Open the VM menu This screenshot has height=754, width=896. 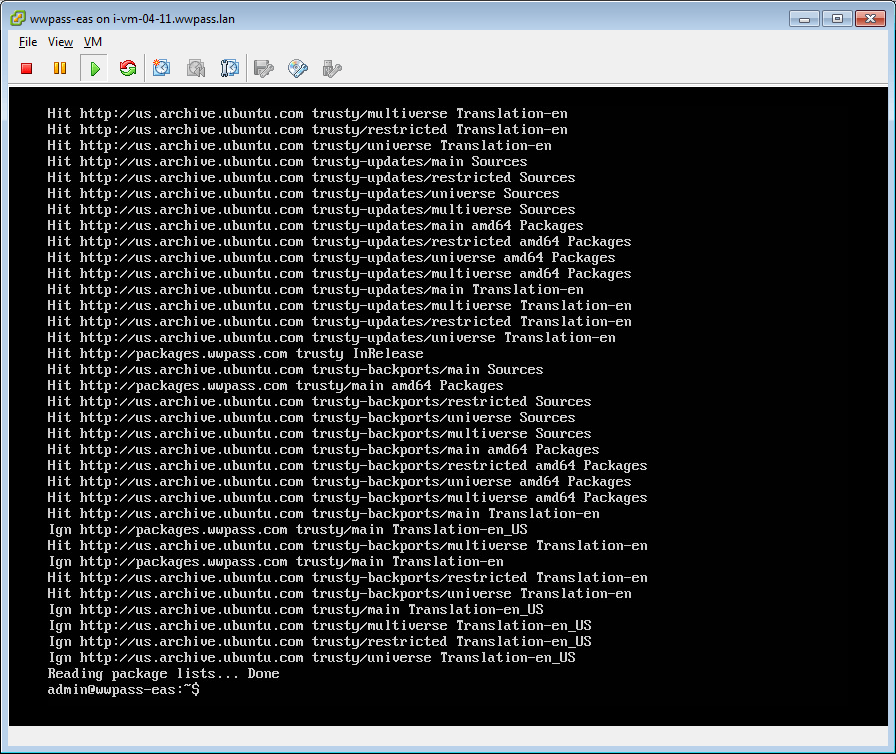(x=93, y=42)
